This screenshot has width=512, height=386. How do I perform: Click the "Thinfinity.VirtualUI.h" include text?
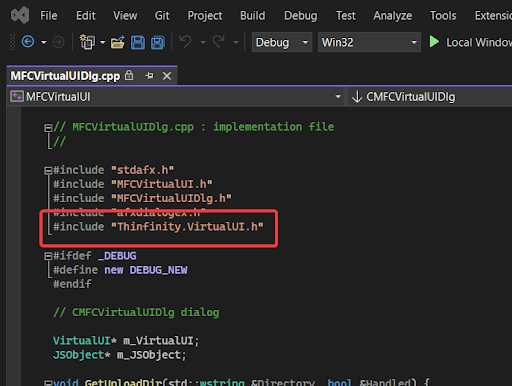187,227
